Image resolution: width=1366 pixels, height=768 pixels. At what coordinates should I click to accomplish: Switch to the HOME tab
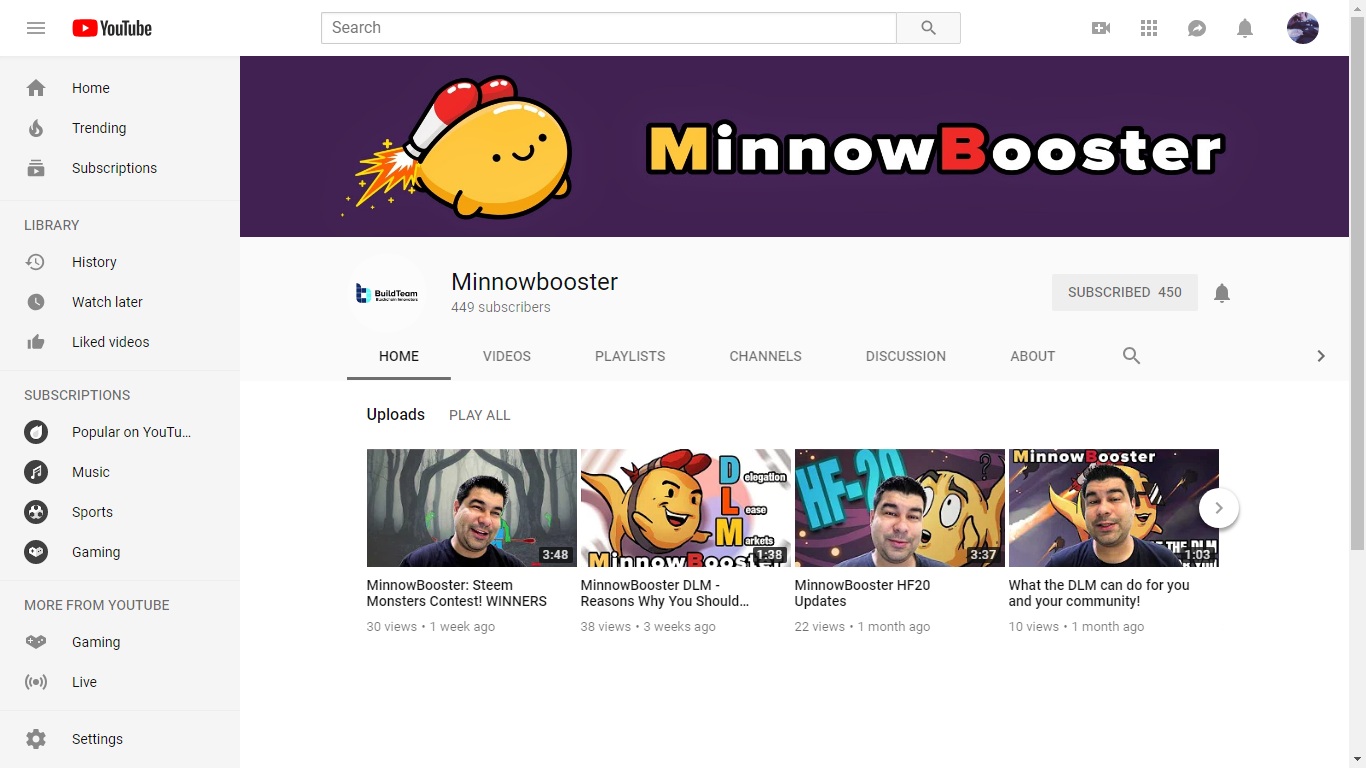tap(399, 356)
